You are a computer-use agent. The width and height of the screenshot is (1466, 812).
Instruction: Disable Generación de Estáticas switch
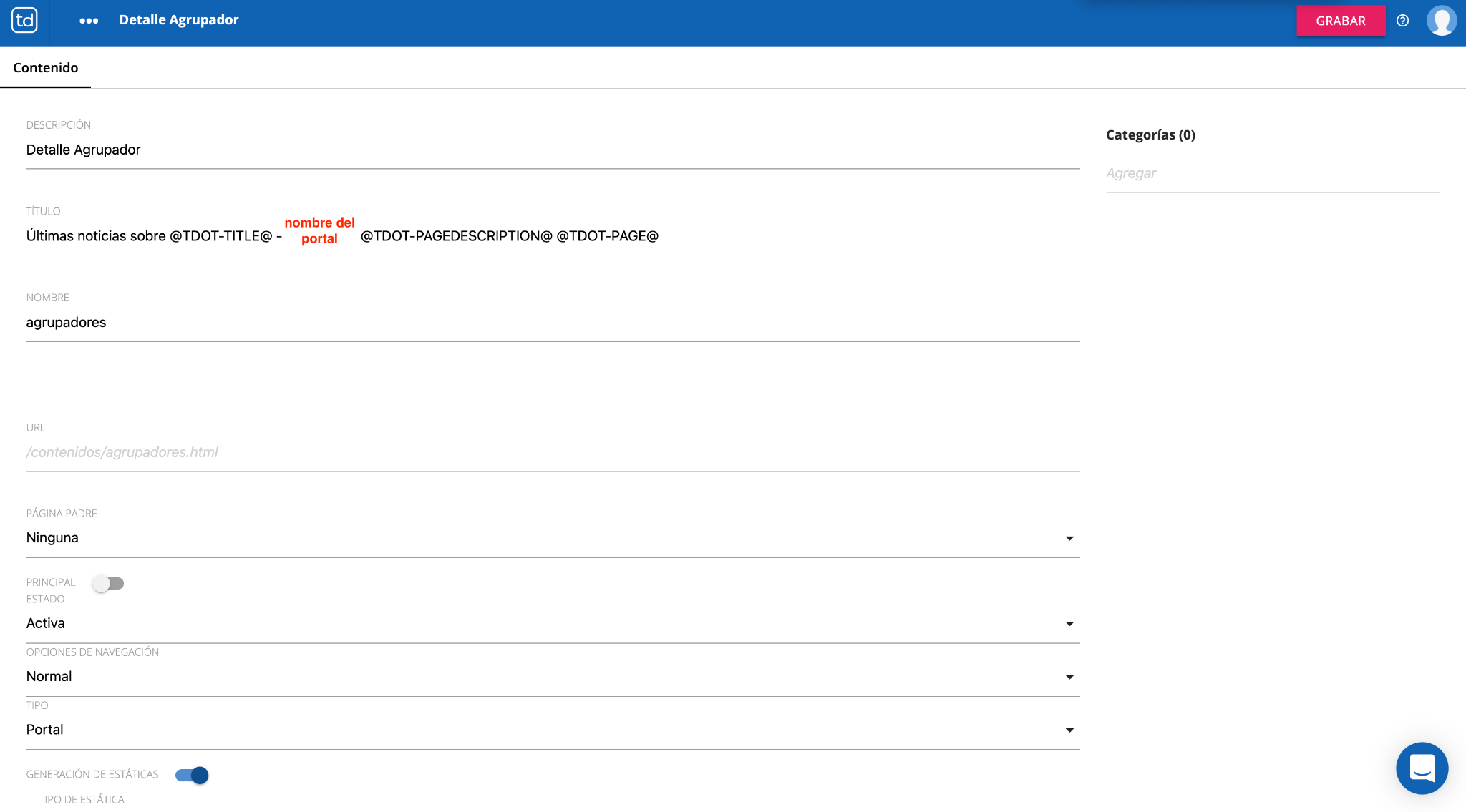pyautogui.click(x=192, y=775)
